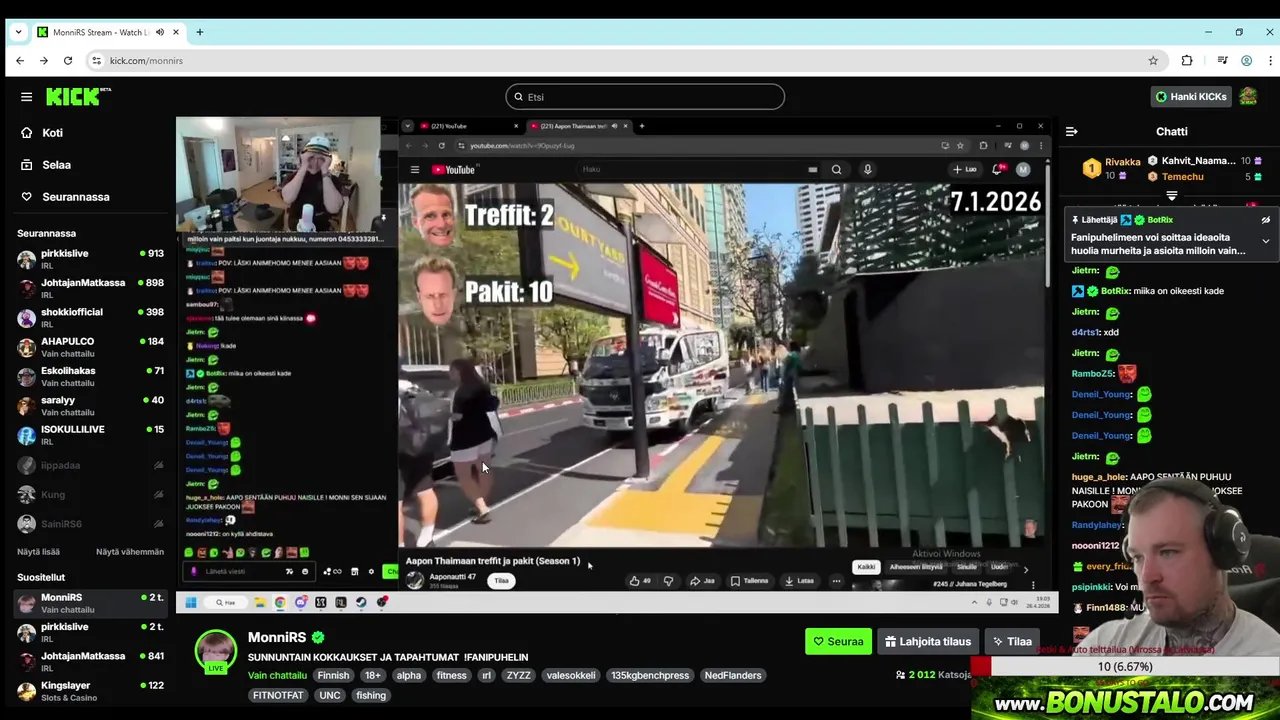The width and height of the screenshot is (1280, 720).
Task: Click YouTube search magnifier icon in stream
Action: [x=836, y=170]
